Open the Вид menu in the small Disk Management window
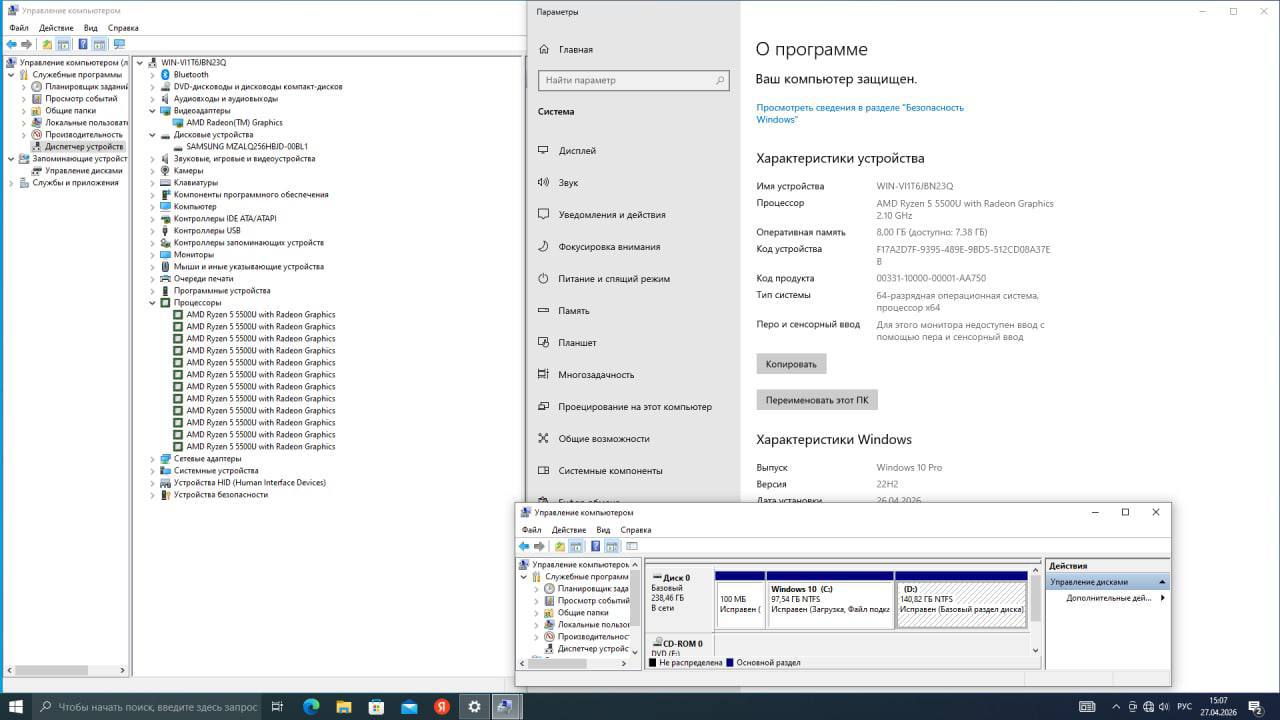The height and width of the screenshot is (720, 1280). point(603,530)
